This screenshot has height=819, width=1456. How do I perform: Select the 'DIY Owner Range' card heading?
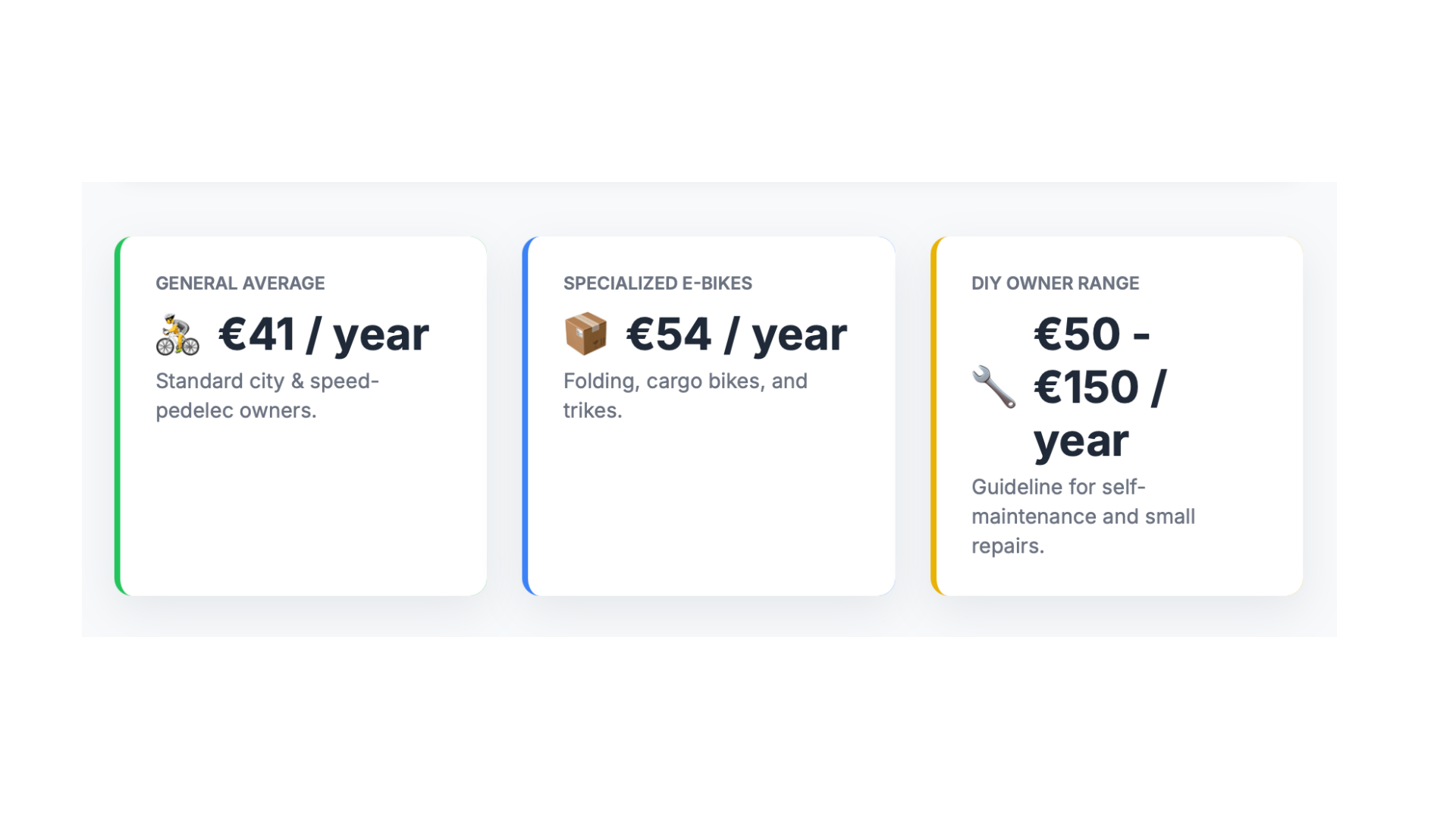1055,284
